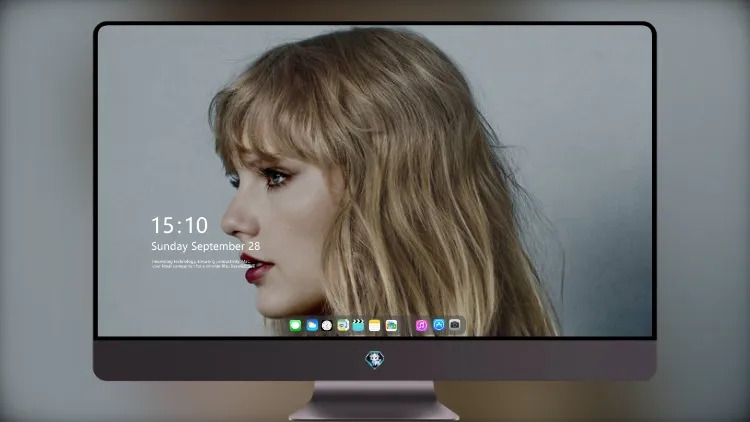750x422 pixels.
Task: Open the yellow Notes app in dock
Action: (x=375, y=325)
